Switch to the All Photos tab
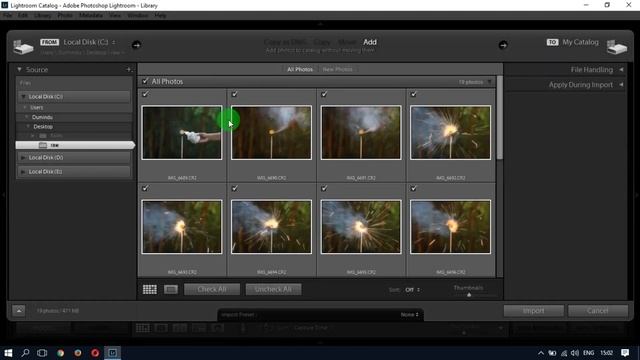 tap(300, 69)
